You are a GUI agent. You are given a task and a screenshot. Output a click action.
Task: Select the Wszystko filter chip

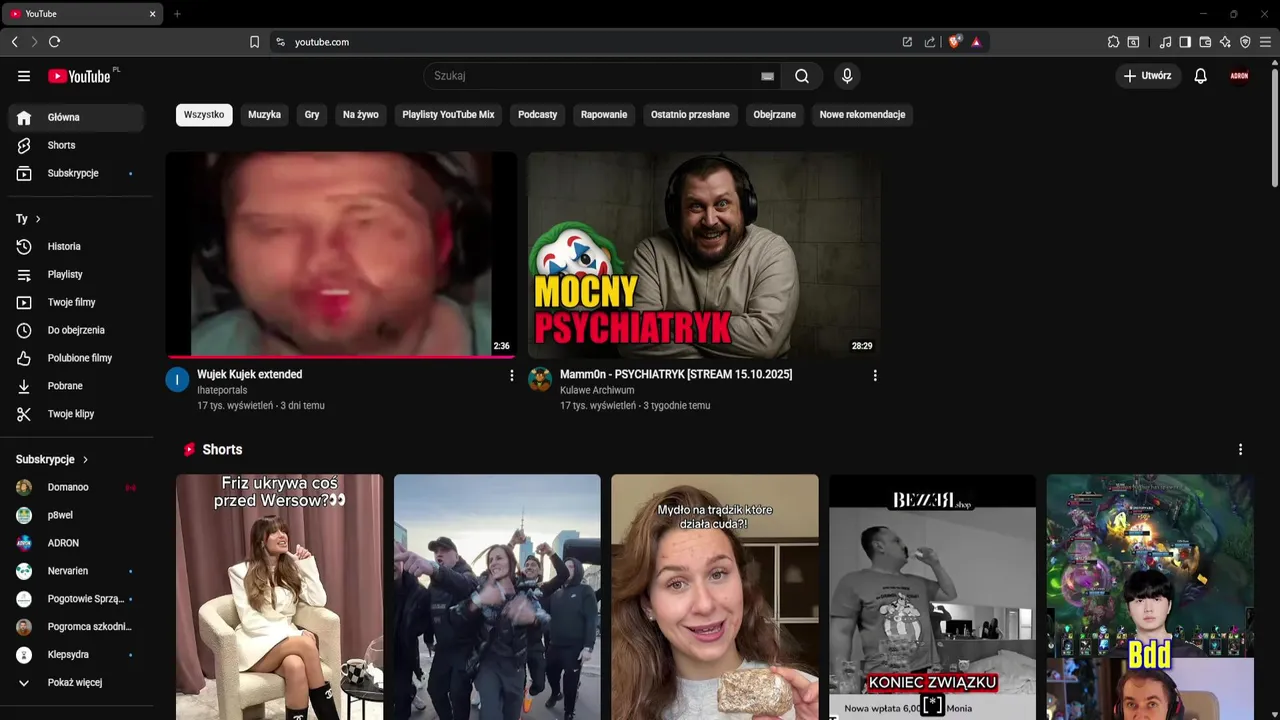[204, 115]
